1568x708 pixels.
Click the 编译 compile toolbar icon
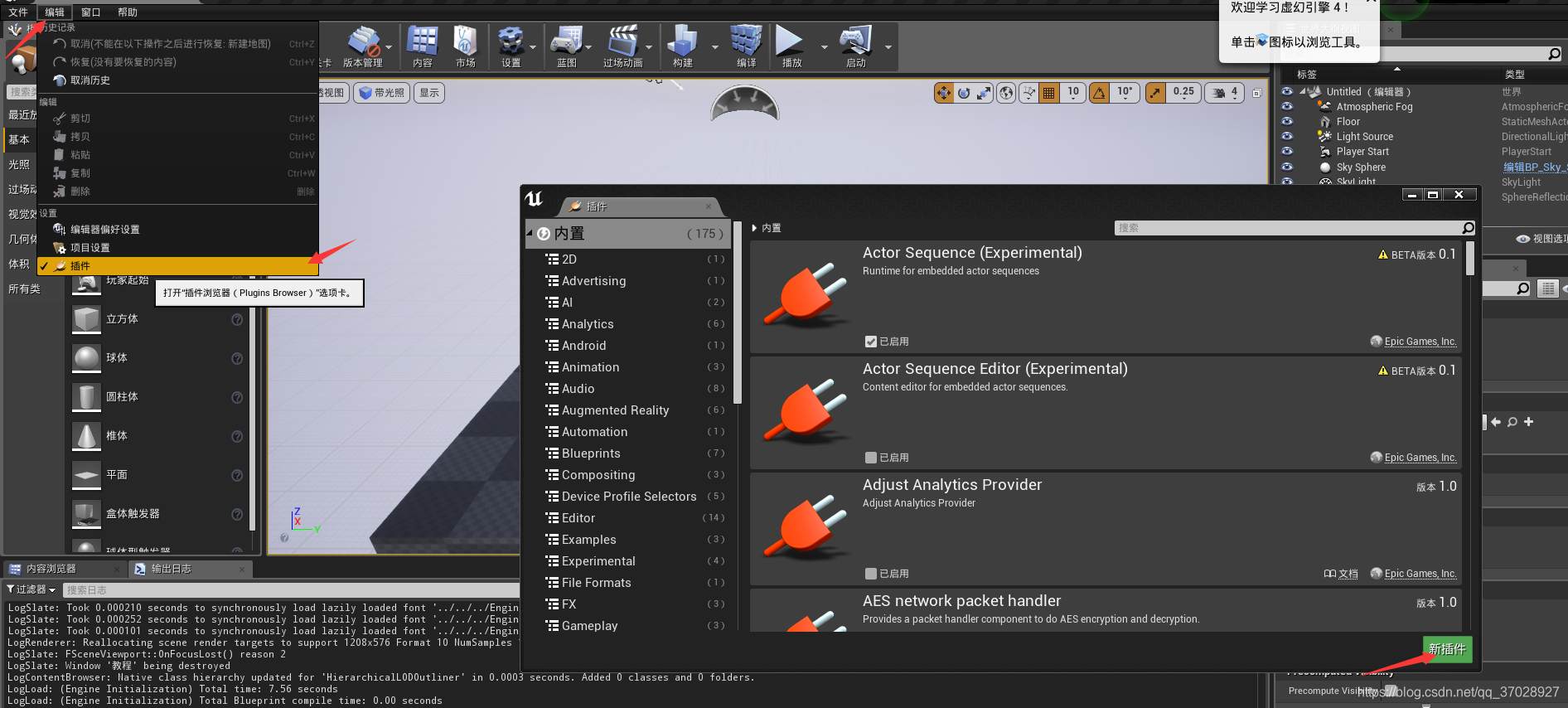point(746,41)
